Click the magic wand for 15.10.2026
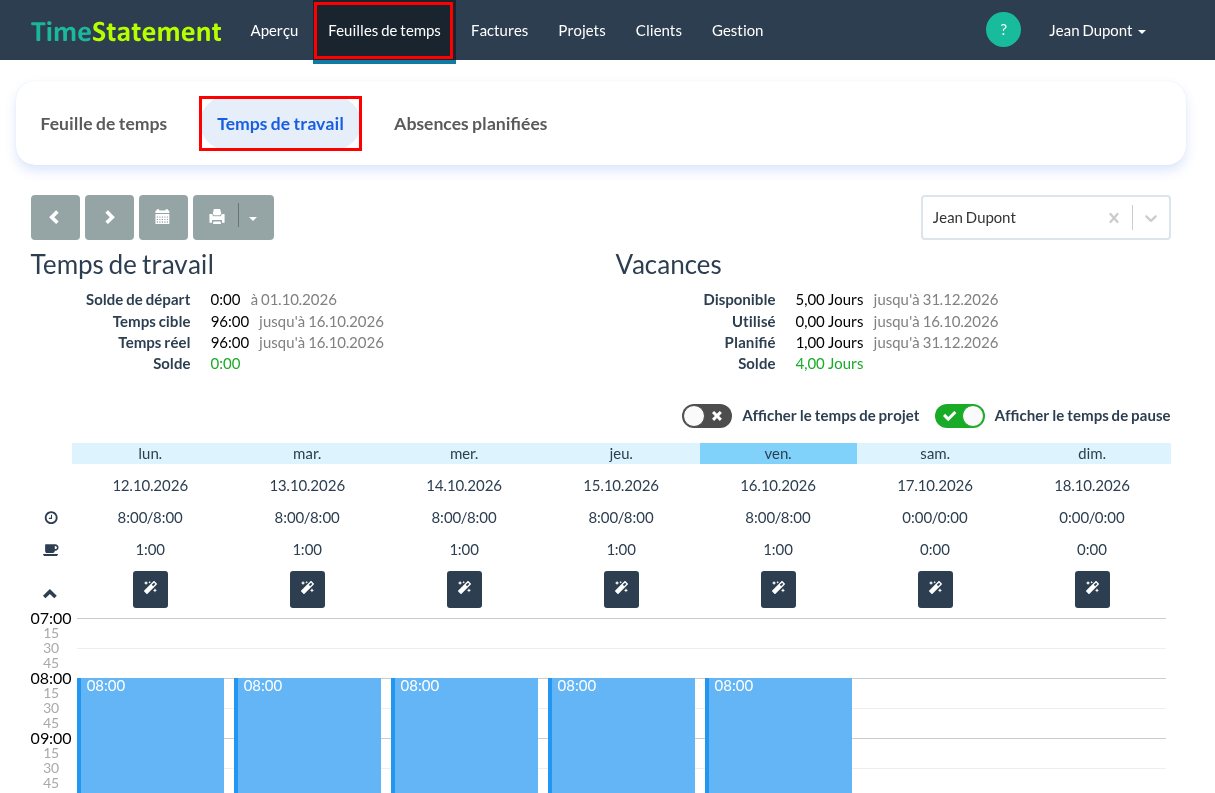Screen dimensions: 1215x793 click(621, 589)
